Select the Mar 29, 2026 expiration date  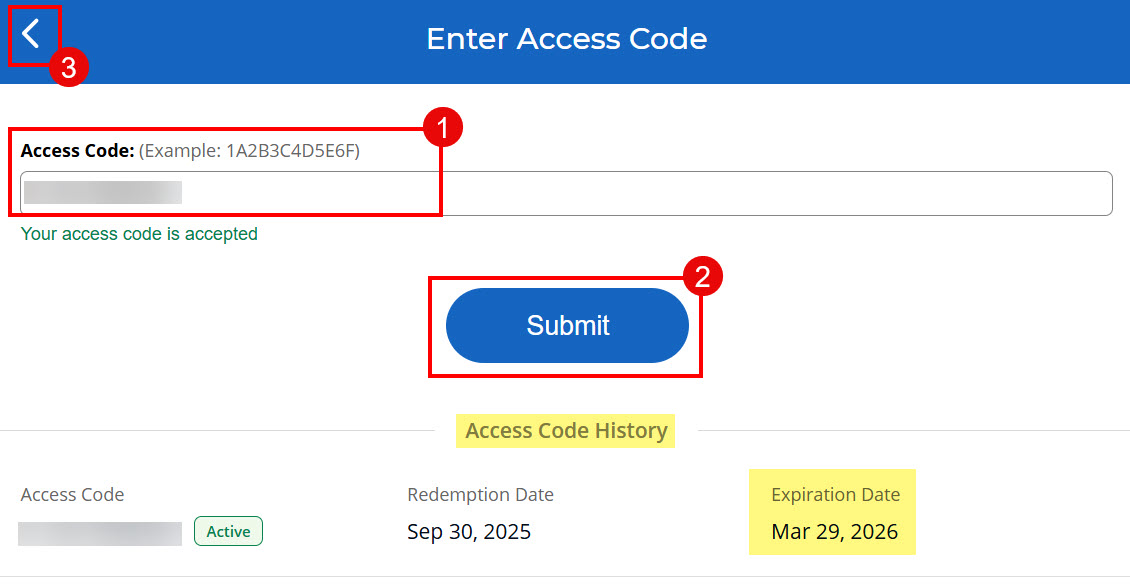834,532
